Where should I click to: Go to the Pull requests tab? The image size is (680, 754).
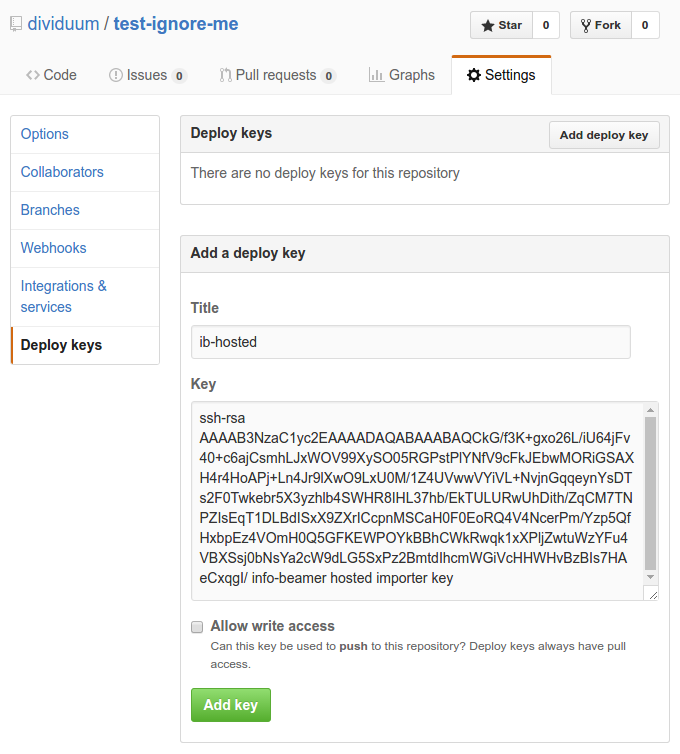coord(277,75)
